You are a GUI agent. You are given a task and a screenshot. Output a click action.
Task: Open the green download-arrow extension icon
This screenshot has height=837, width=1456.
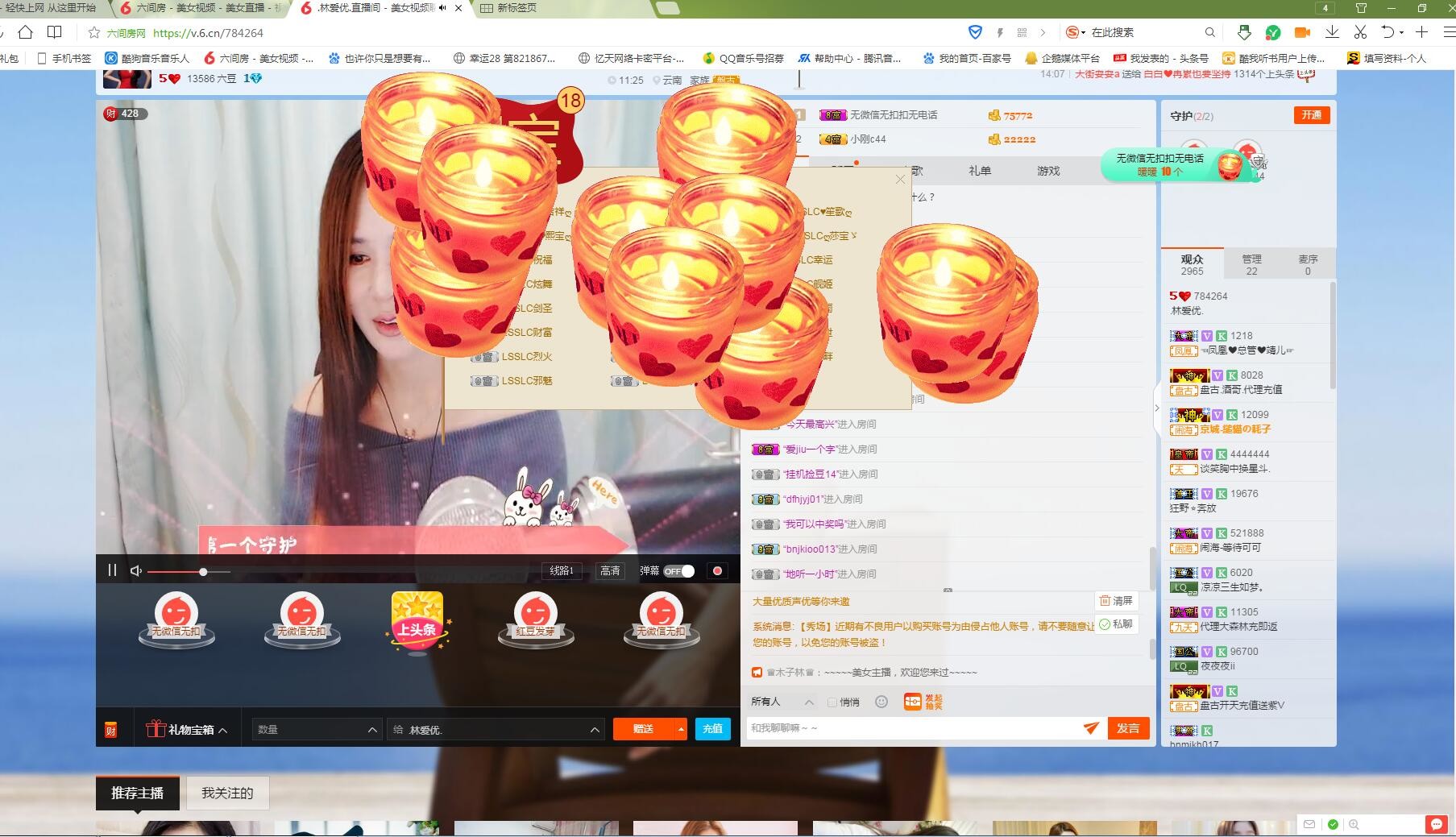click(x=1244, y=32)
